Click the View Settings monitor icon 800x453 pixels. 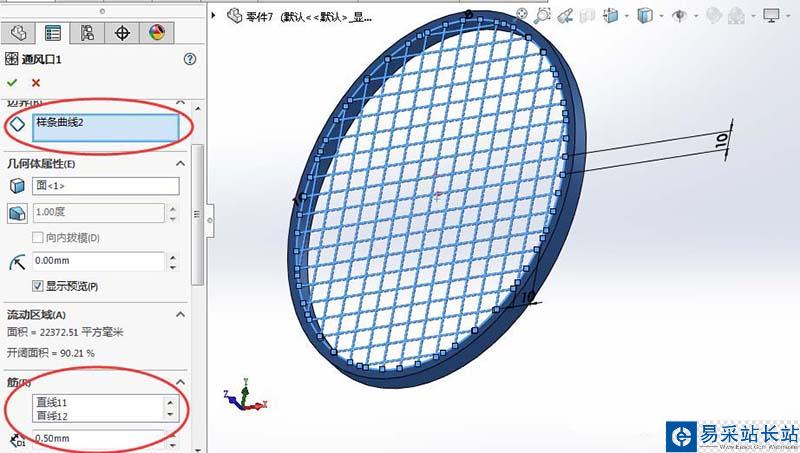coord(771,16)
